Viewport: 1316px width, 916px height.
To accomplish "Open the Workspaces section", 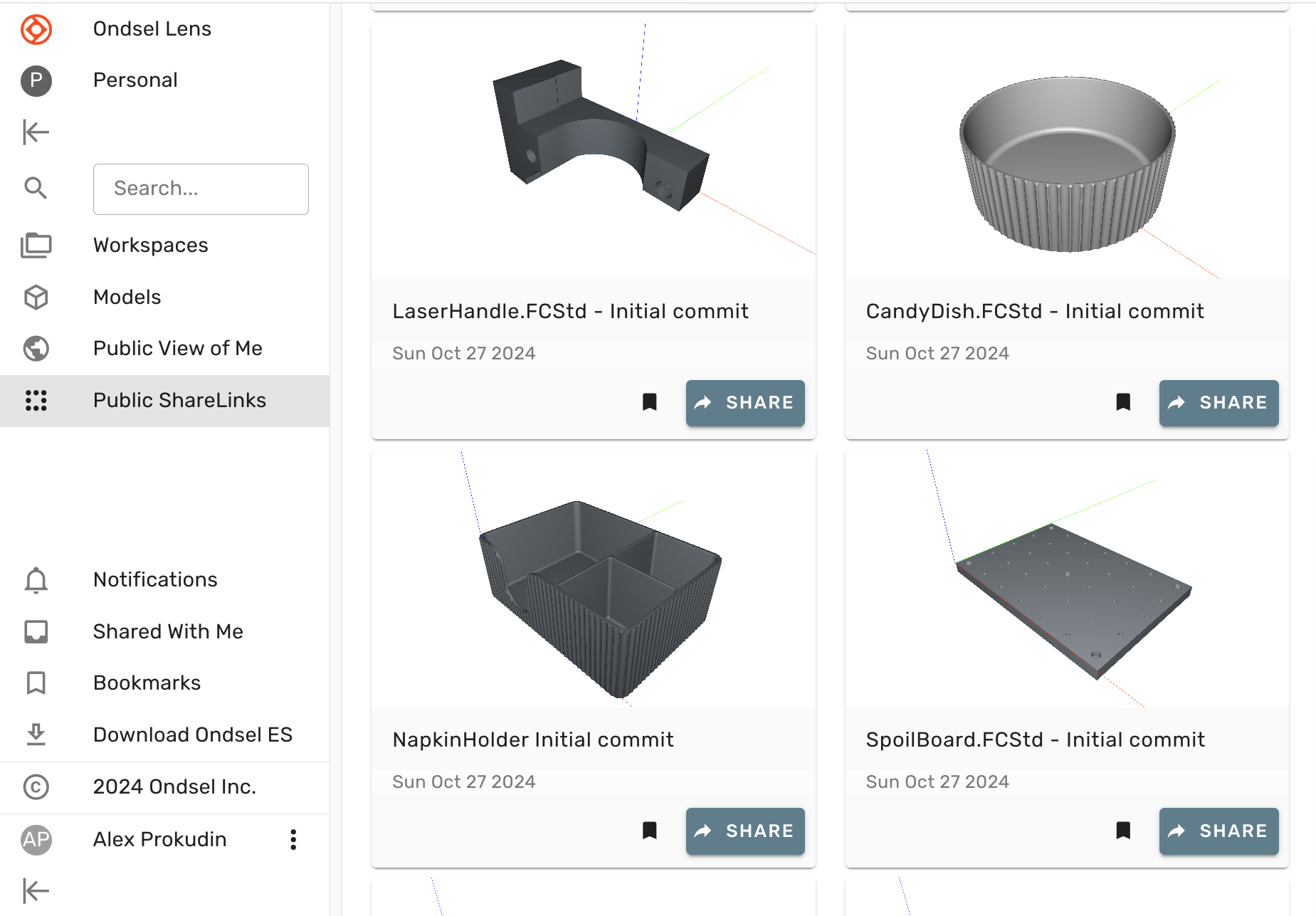I will click(x=150, y=246).
